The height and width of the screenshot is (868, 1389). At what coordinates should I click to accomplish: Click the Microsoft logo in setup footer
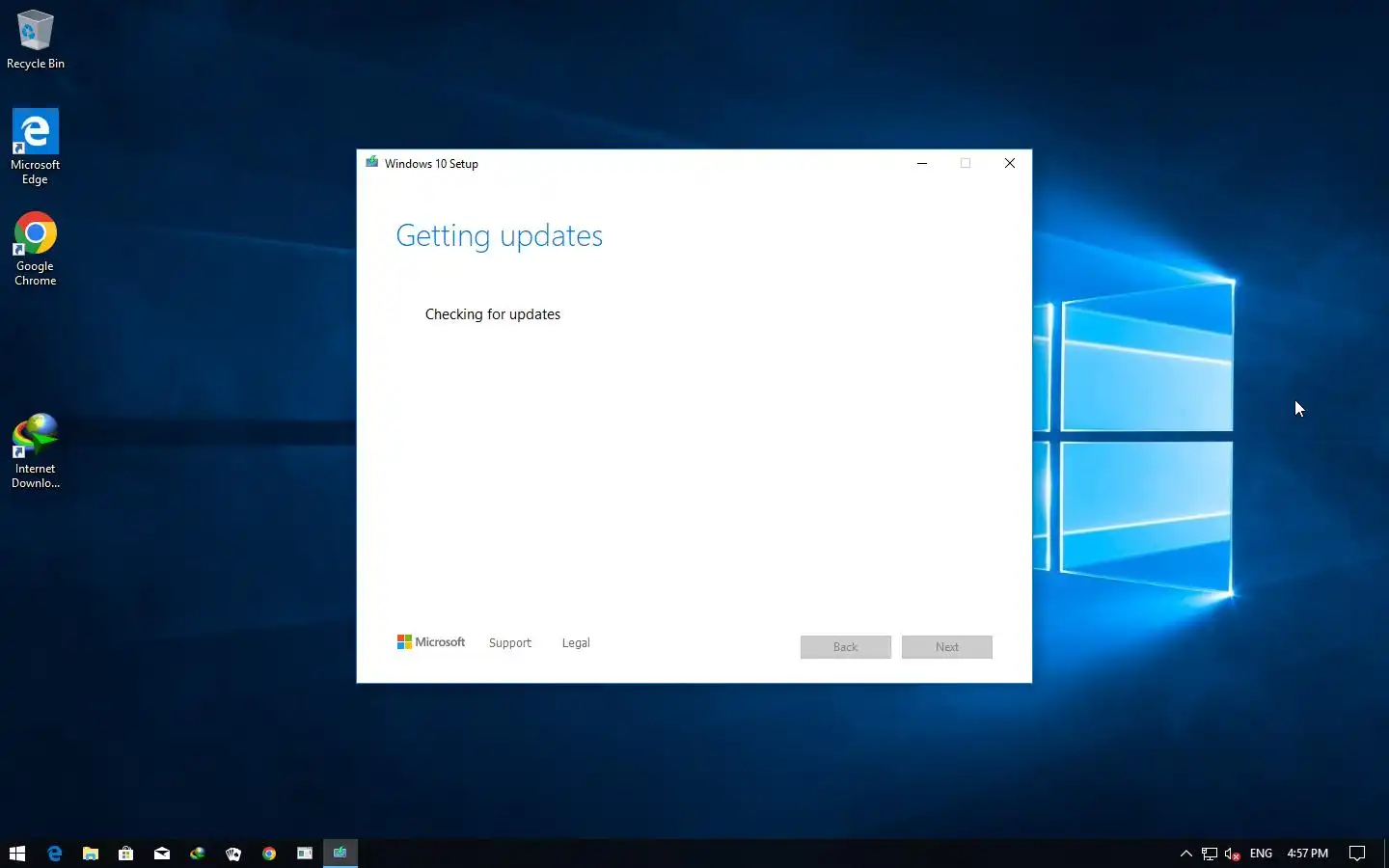click(x=431, y=642)
